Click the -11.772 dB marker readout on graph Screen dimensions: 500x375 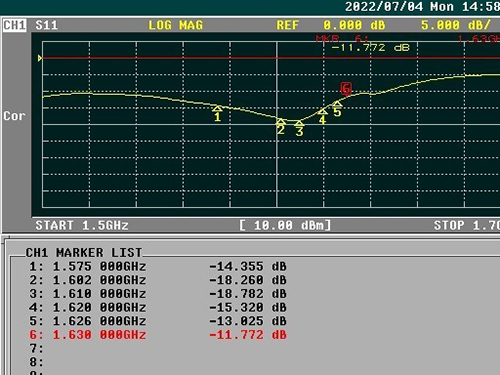point(370,48)
